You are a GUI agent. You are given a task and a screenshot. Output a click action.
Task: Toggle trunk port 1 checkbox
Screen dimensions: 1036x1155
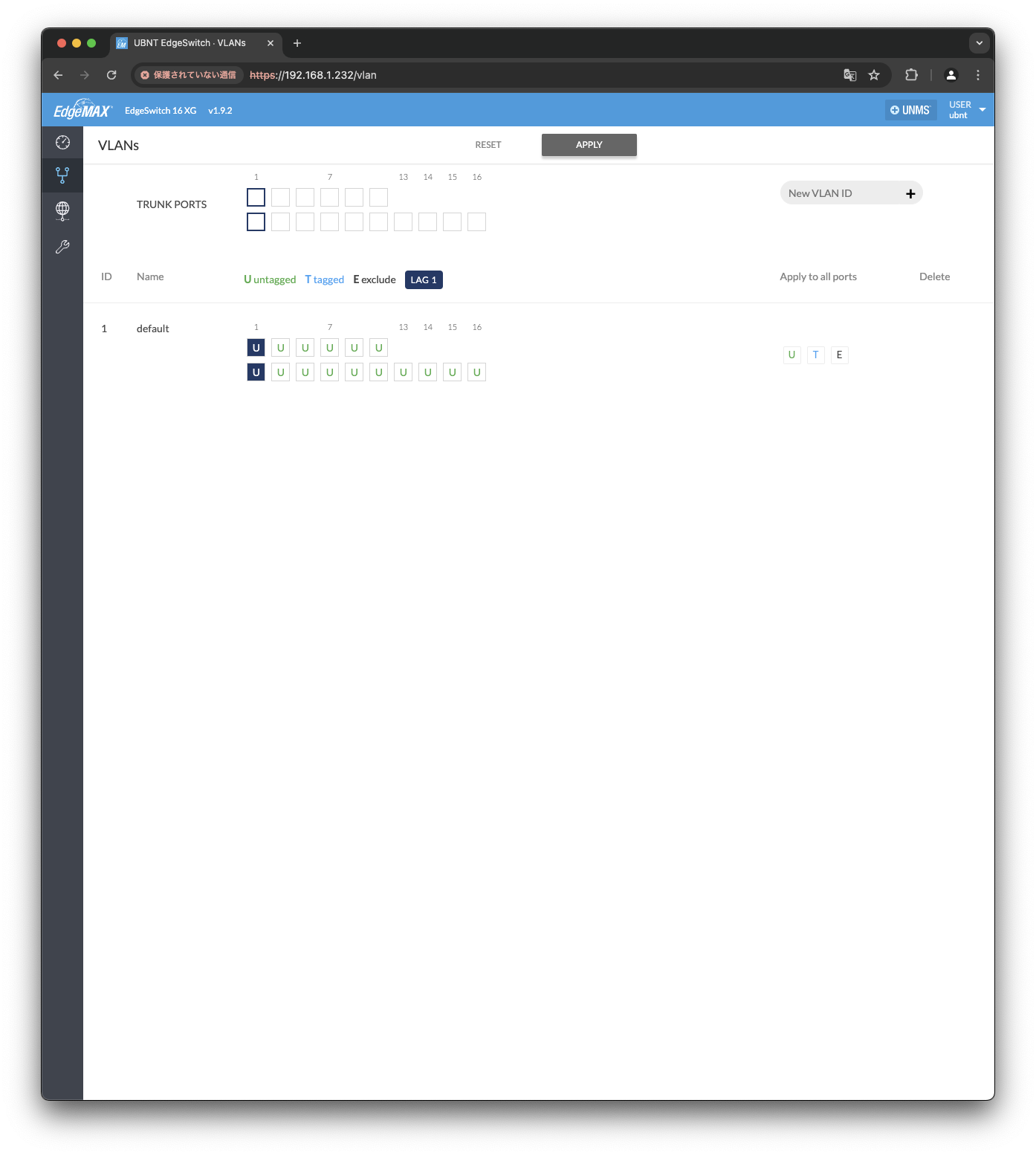[256, 198]
